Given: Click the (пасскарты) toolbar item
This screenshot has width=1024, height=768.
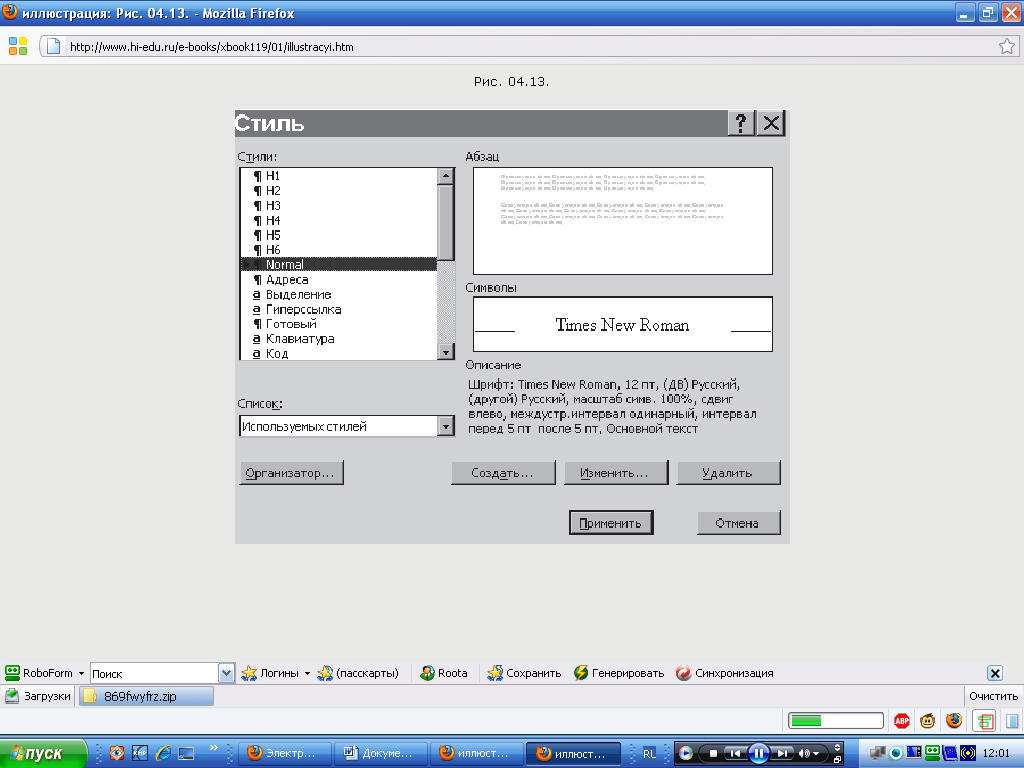Looking at the screenshot, I should [358, 673].
